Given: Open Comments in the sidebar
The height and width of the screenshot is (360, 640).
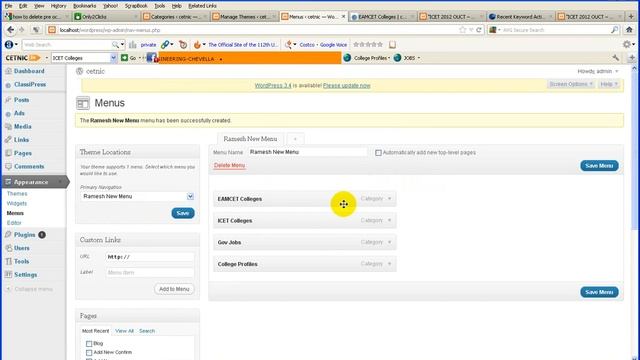Looking at the screenshot, I should [29, 167].
